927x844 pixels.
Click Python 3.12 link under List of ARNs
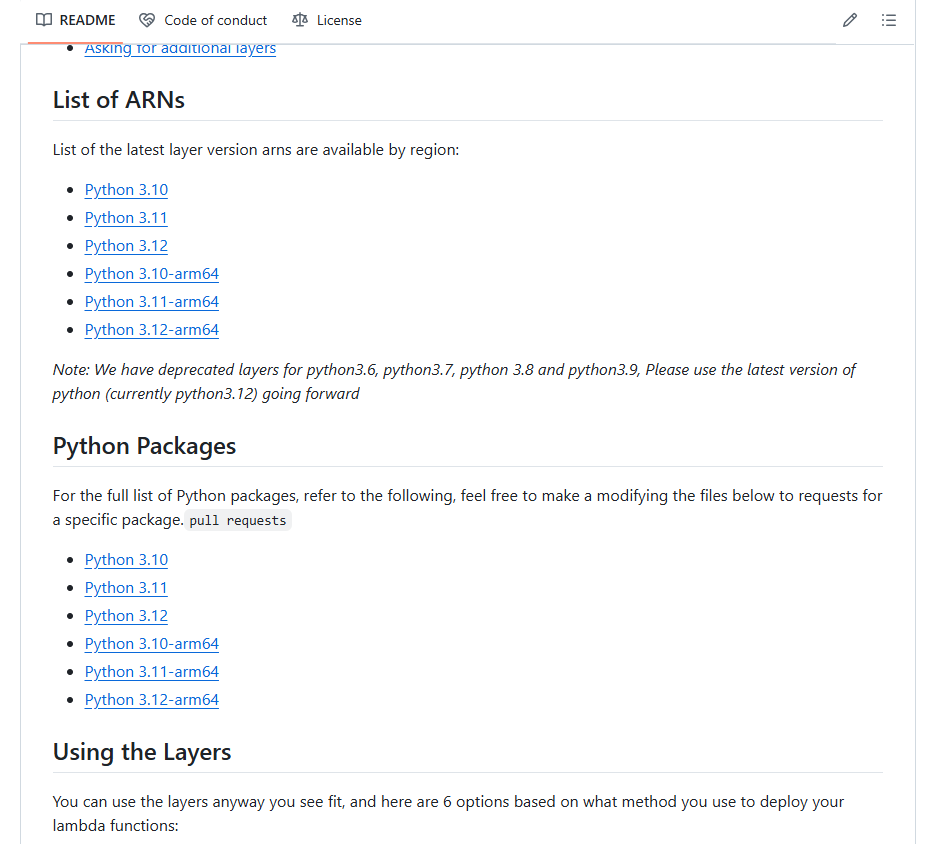point(126,246)
